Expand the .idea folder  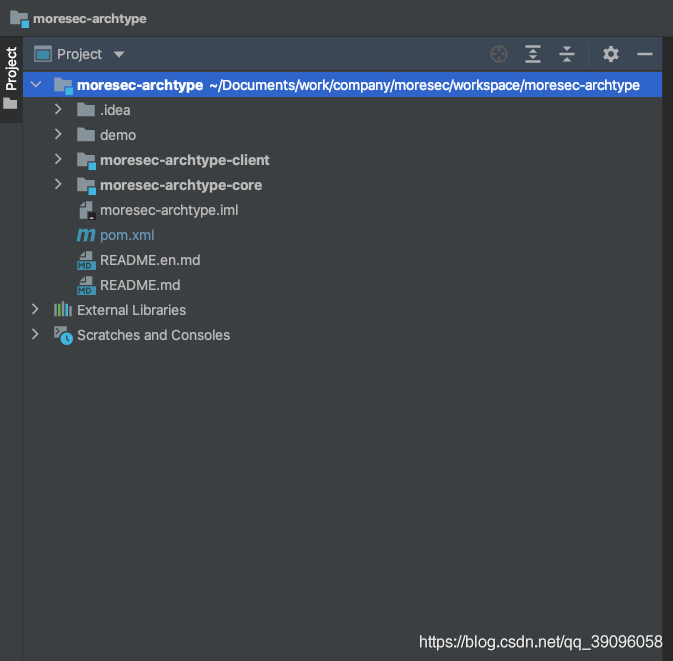click(x=58, y=109)
